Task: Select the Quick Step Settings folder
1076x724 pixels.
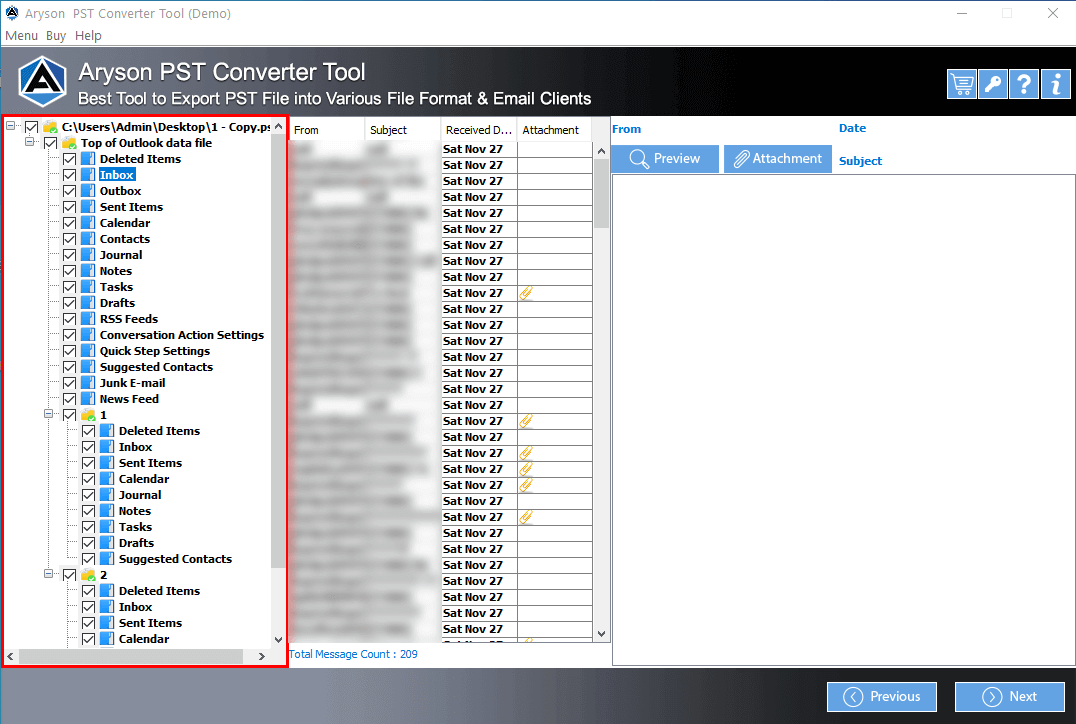Action: point(155,351)
